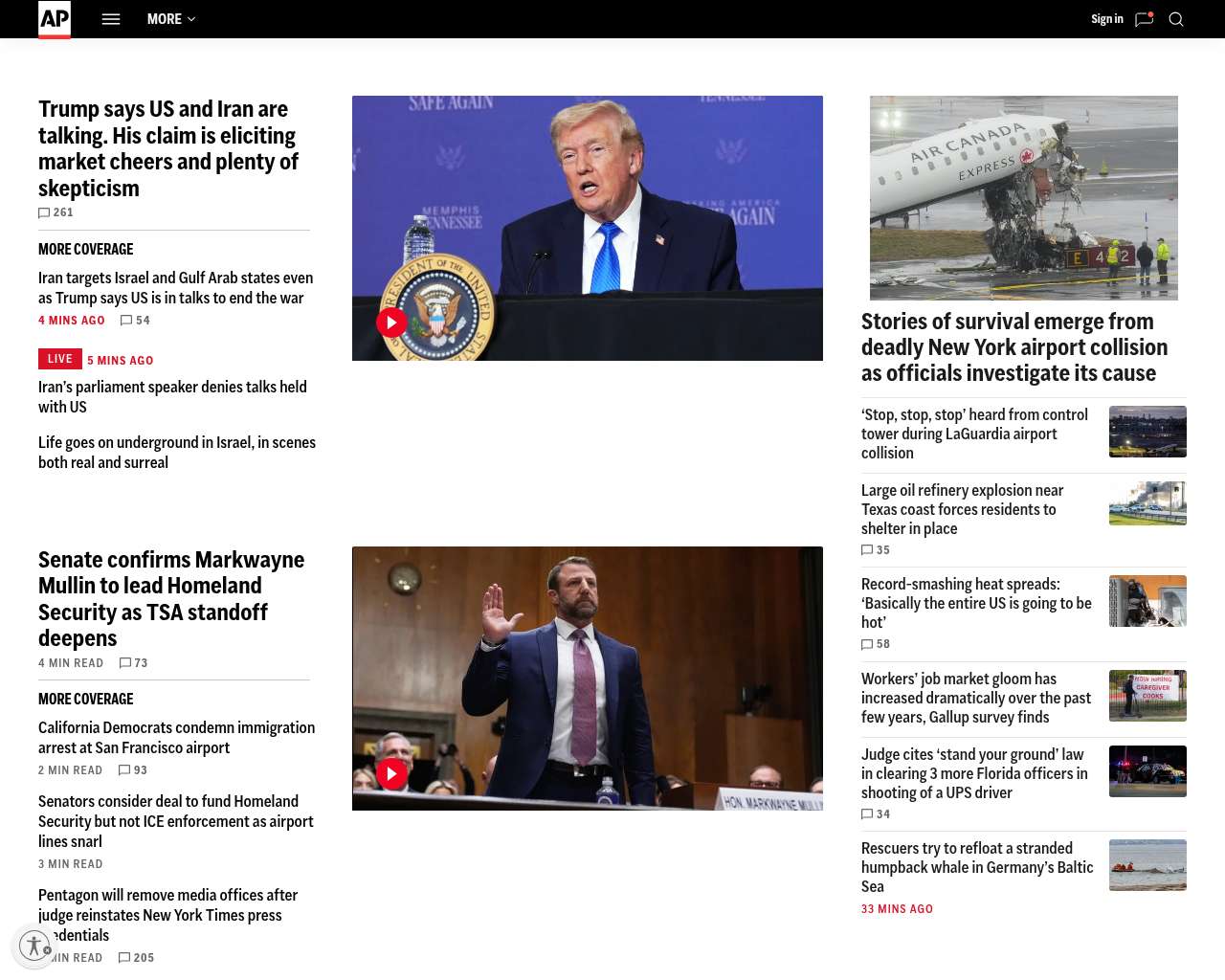Open 'Pentagon will remove media offices' article

coord(168,915)
